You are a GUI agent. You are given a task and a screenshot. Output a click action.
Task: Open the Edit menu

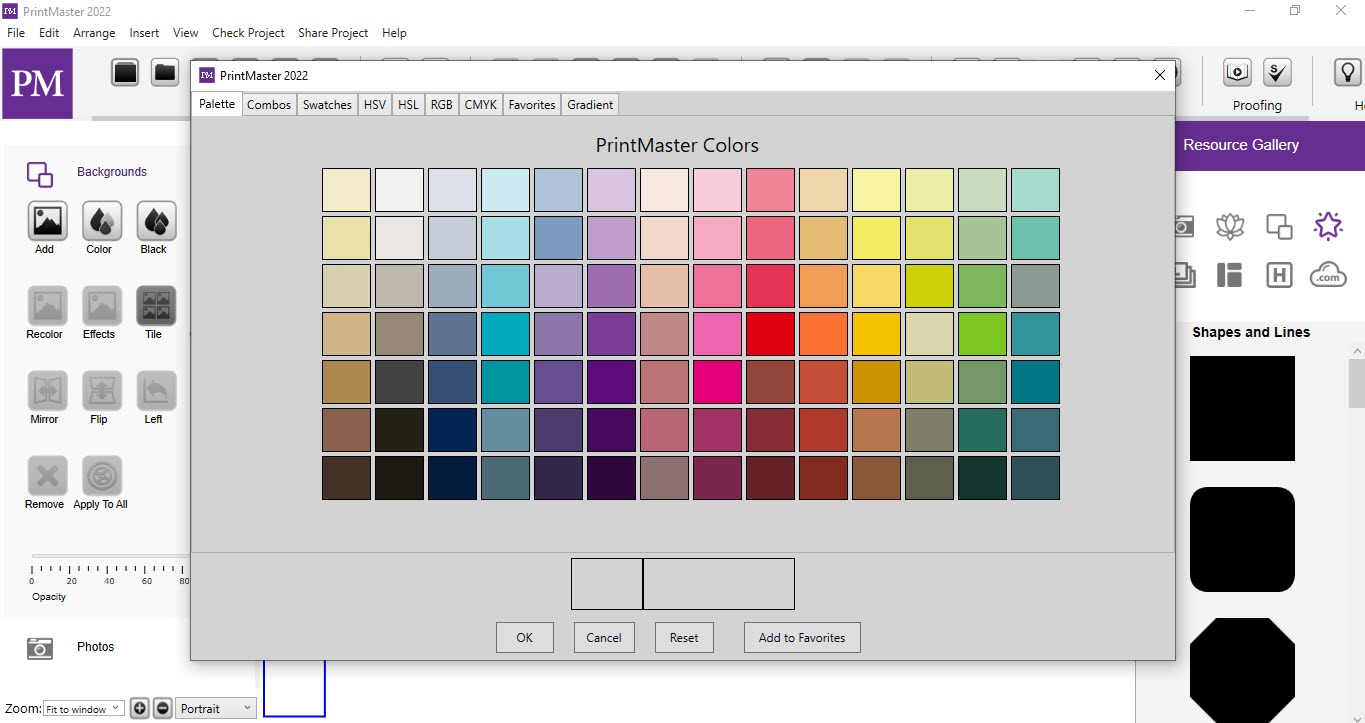[49, 33]
